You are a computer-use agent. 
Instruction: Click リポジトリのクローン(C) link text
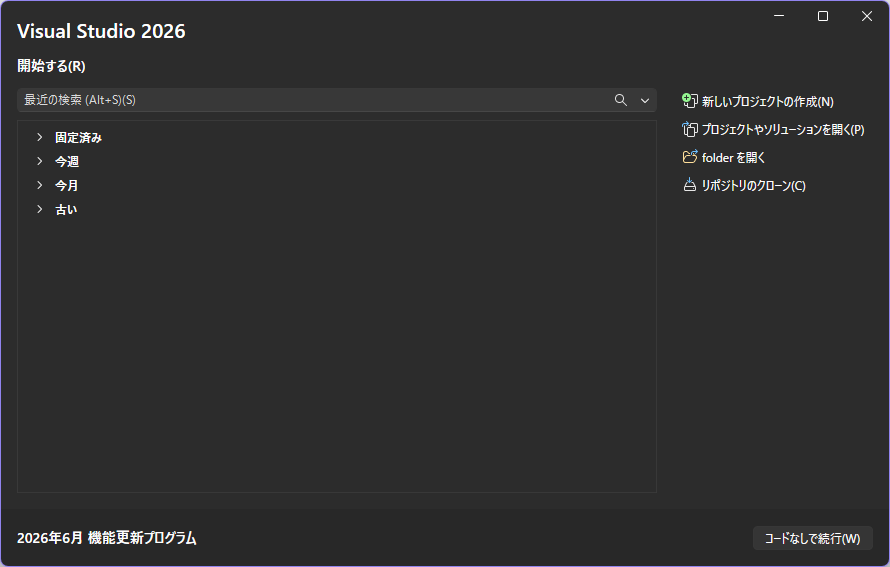pos(753,186)
